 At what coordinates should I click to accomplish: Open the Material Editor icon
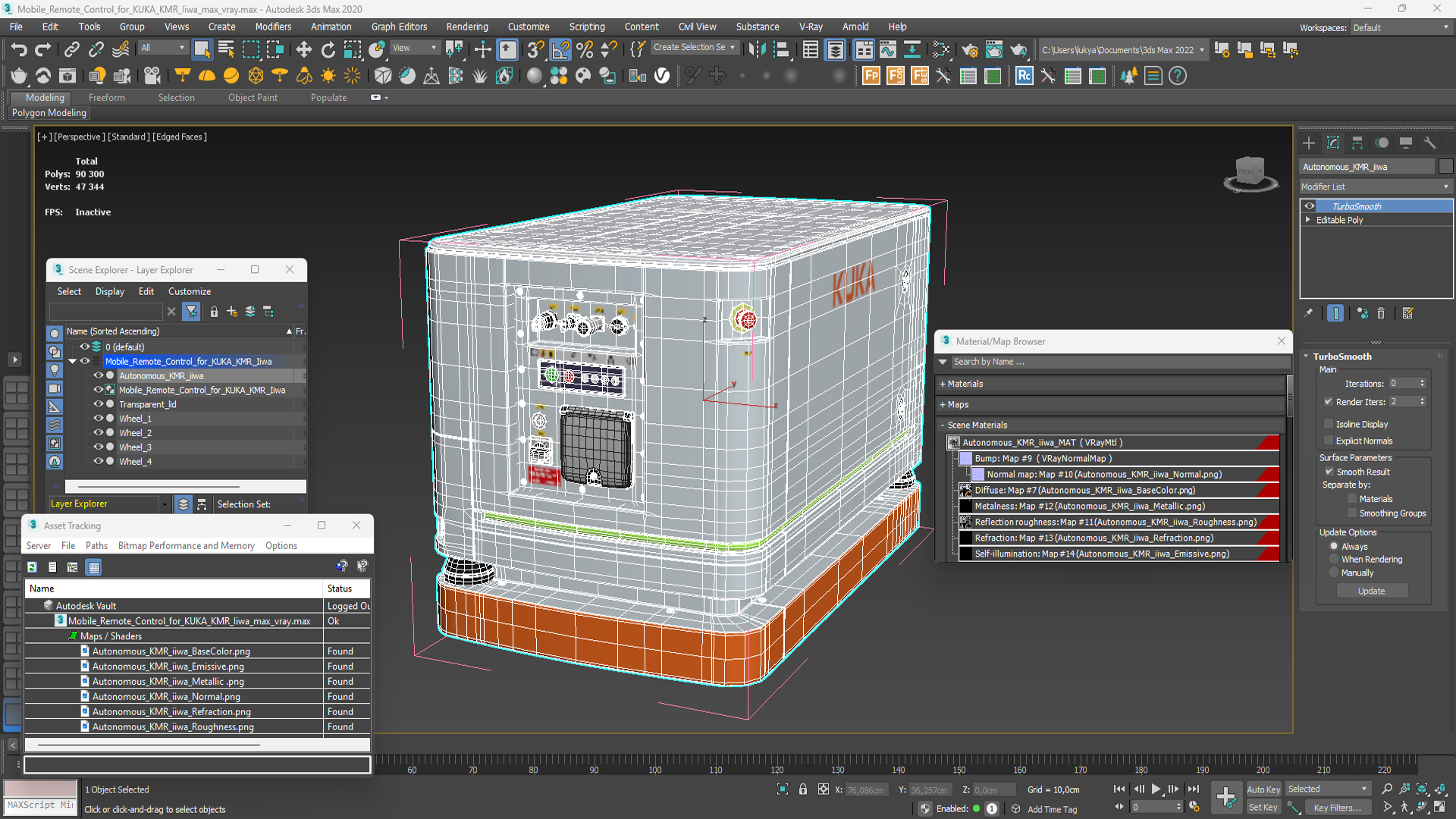941,50
